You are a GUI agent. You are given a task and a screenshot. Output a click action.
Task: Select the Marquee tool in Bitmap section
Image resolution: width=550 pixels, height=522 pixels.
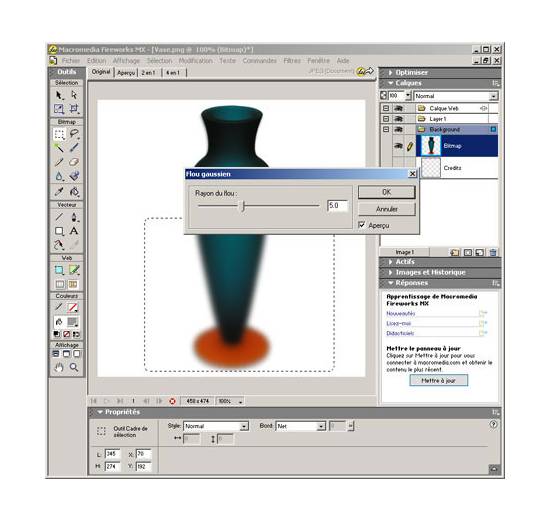click(59, 134)
